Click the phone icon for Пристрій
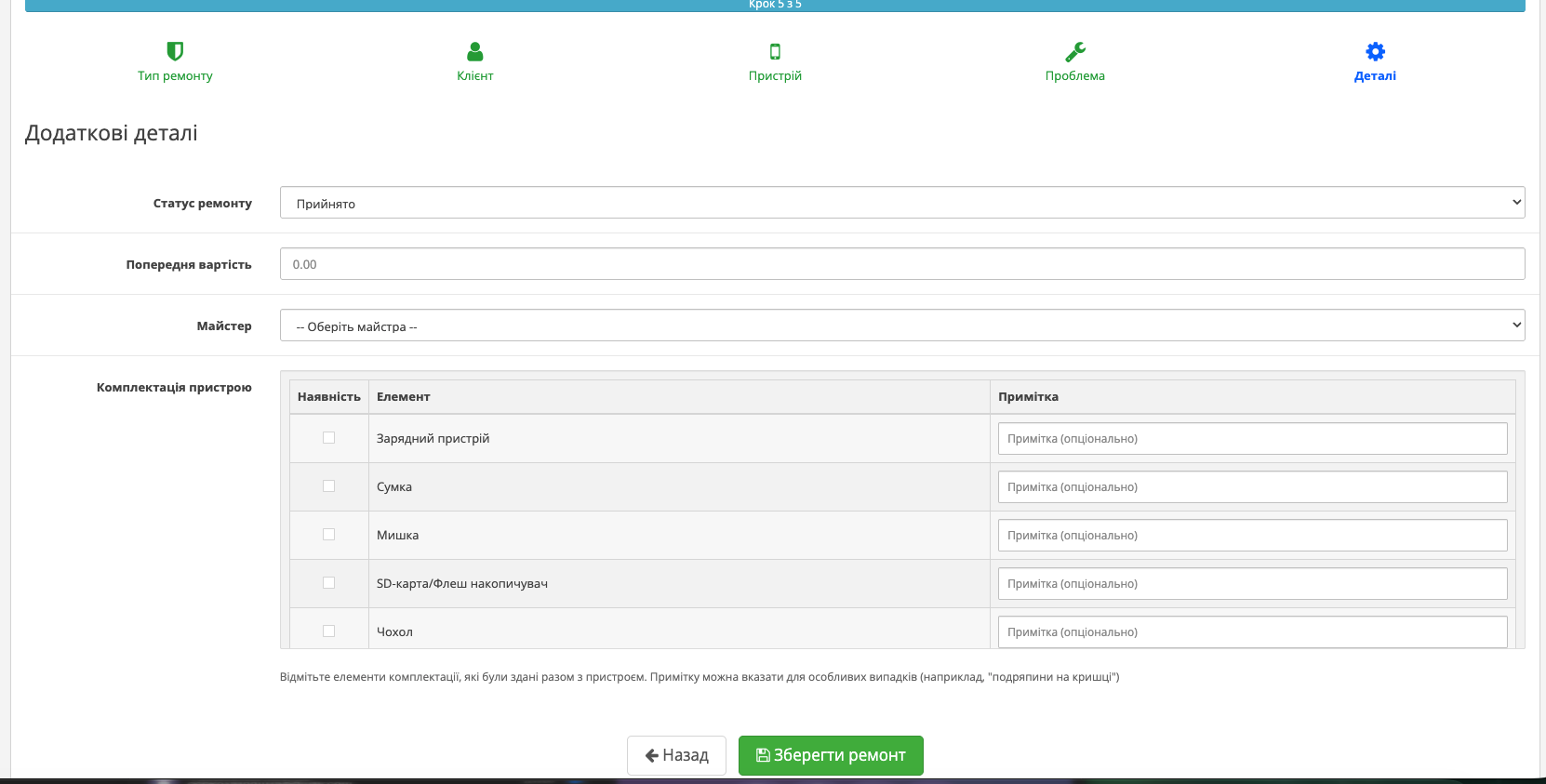1546x784 pixels. pos(775,51)
